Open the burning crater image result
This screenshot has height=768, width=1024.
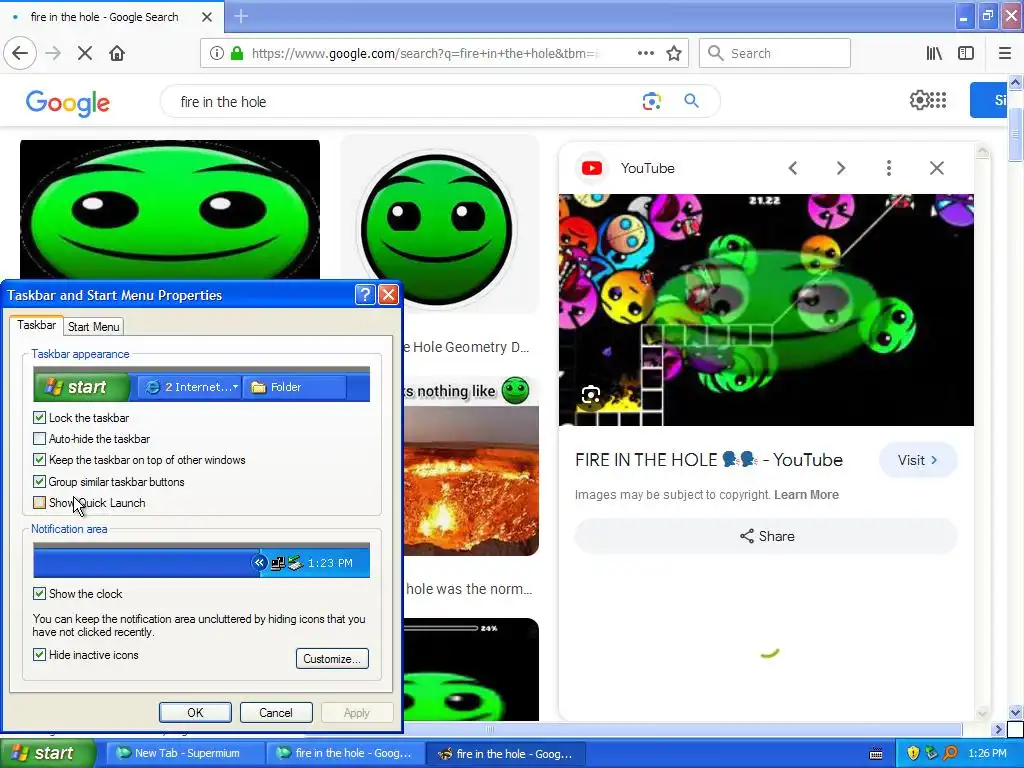click(472, 481)
